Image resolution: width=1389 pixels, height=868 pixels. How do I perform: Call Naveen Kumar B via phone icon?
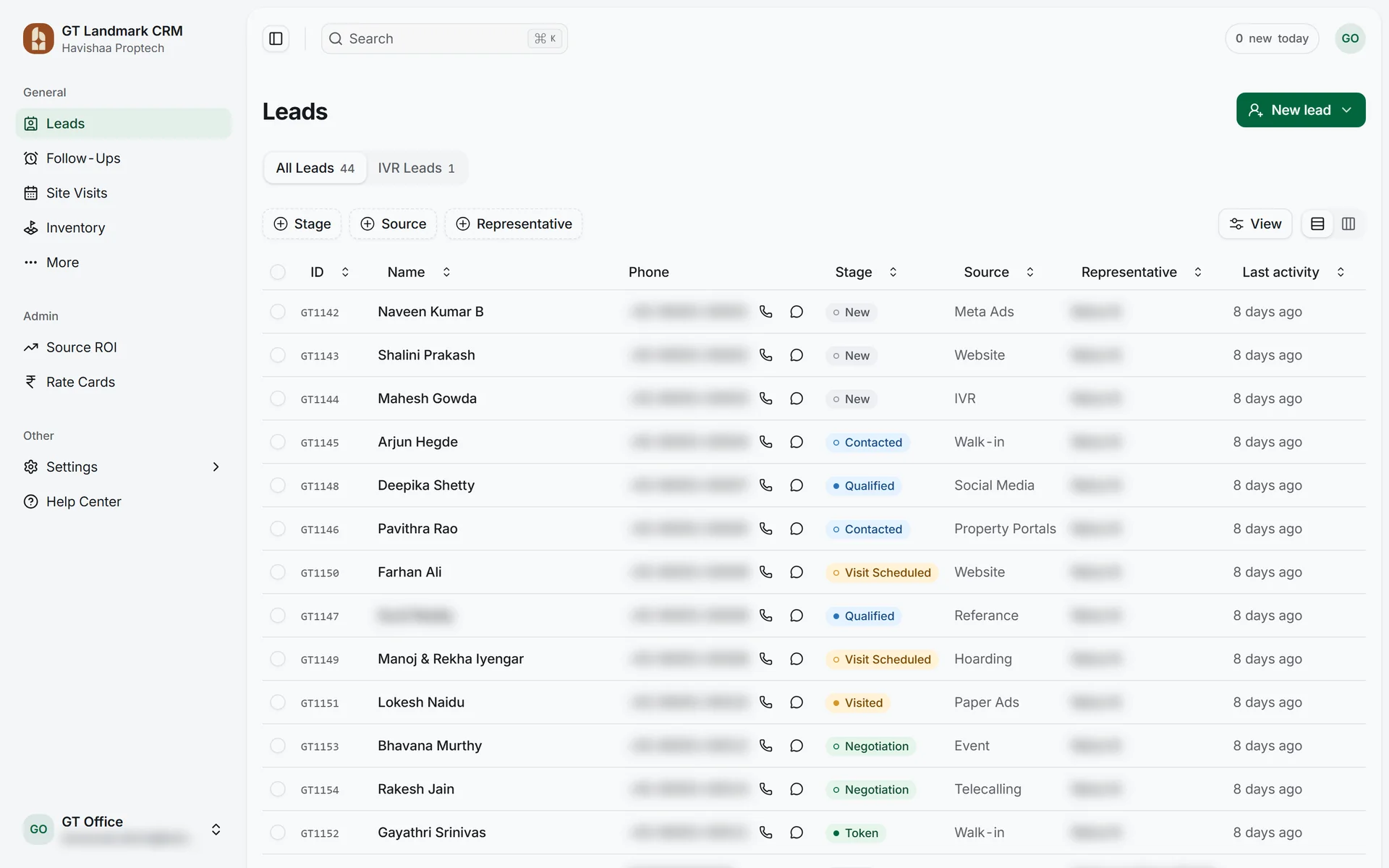pyautogui.click(x=765, y=312)
